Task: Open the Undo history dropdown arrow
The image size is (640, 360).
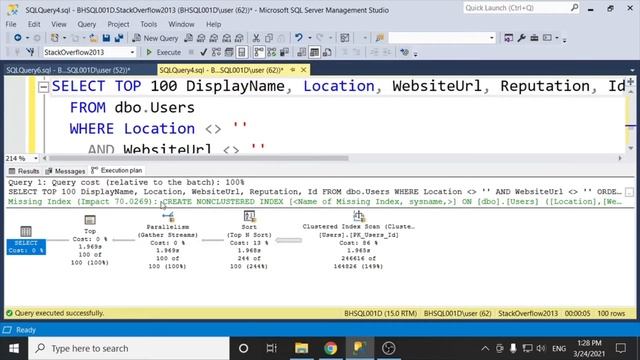Action: pyautogui.click(x=309, y=38)
